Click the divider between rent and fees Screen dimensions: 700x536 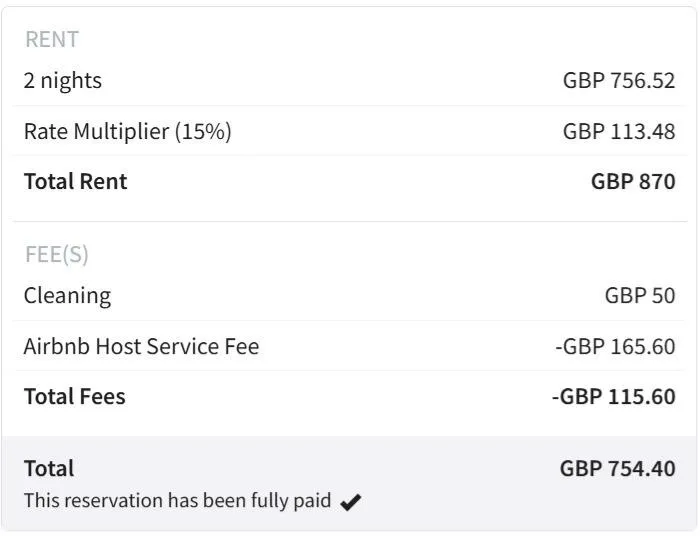[x=350, y=221]
